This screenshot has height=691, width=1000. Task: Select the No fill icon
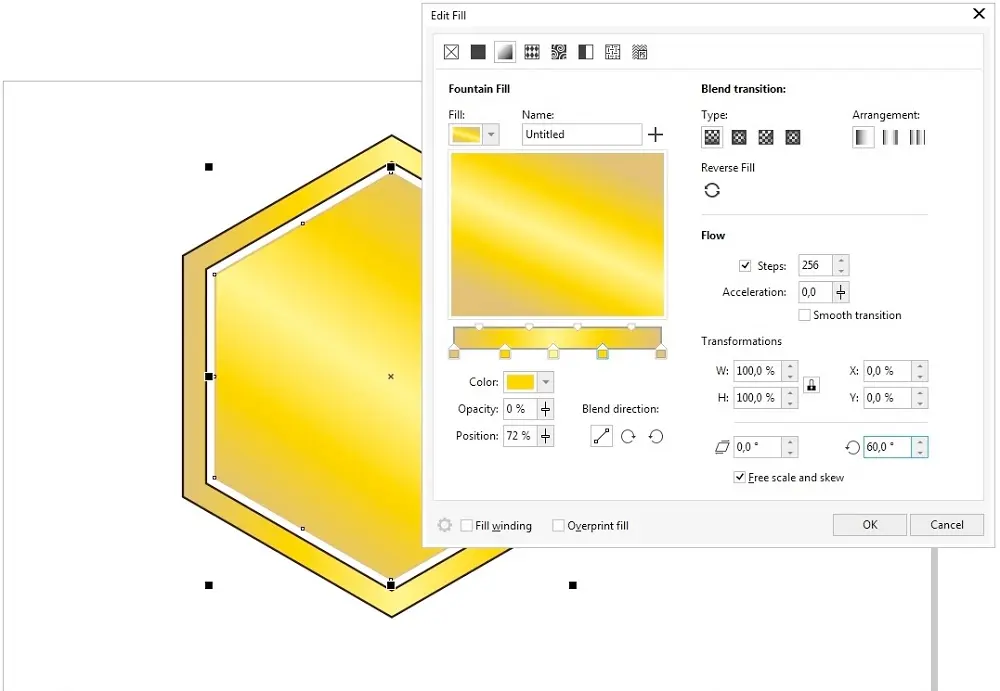(452, 52)
